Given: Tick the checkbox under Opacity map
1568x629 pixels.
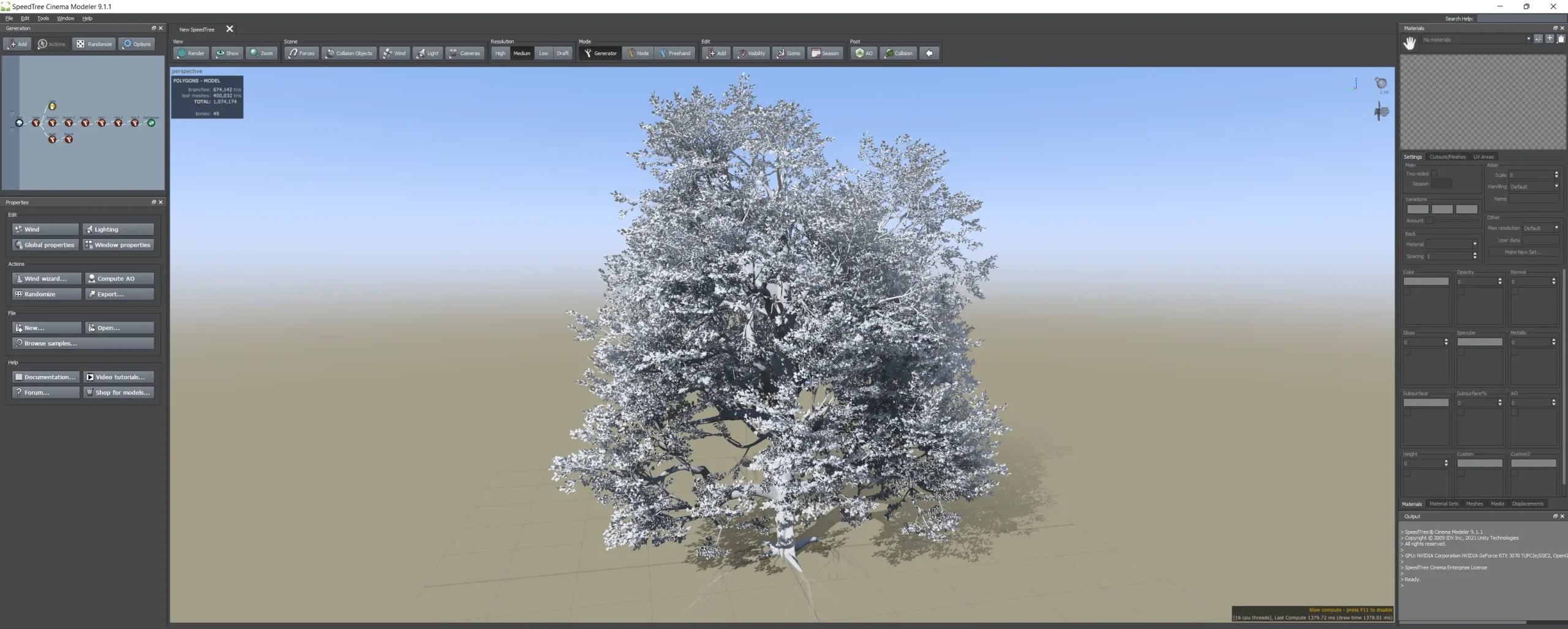Looking at the screenshot, I should (1461, 292).
